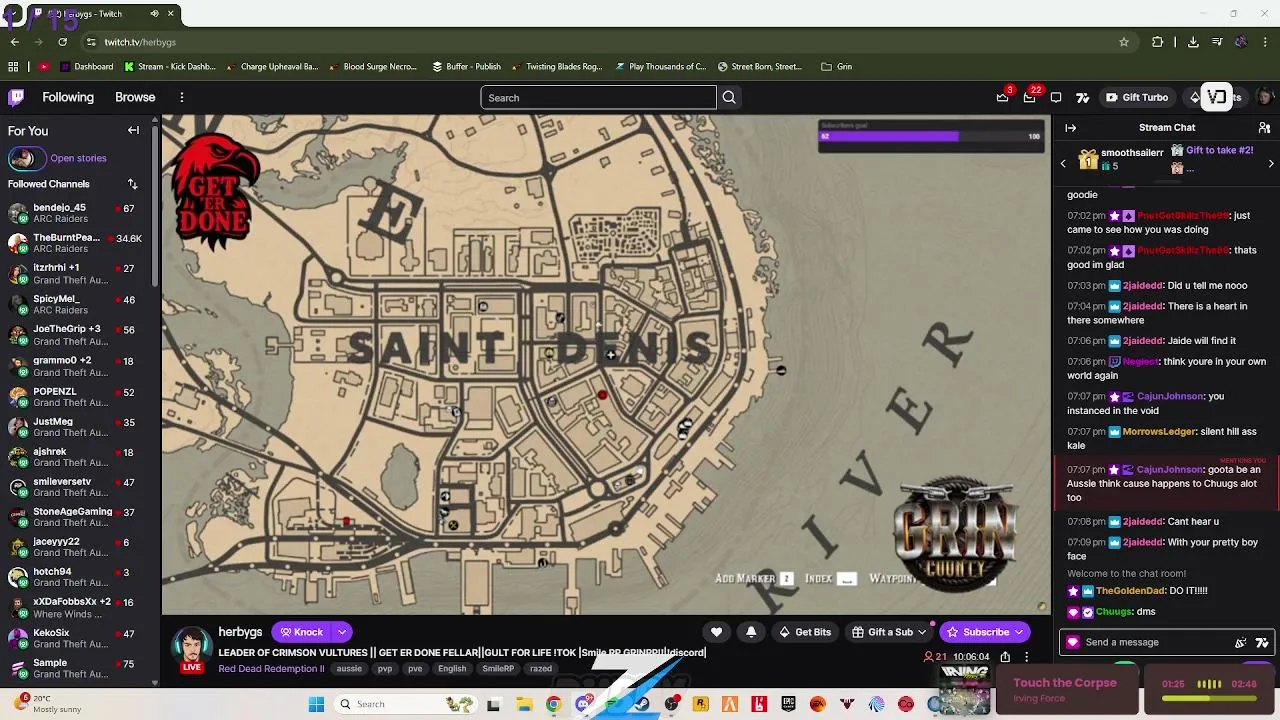This screenshot has height=720, width=1280.
Task: Show previous gift leaderboard entry arrow
Action: coord(1063,163)
